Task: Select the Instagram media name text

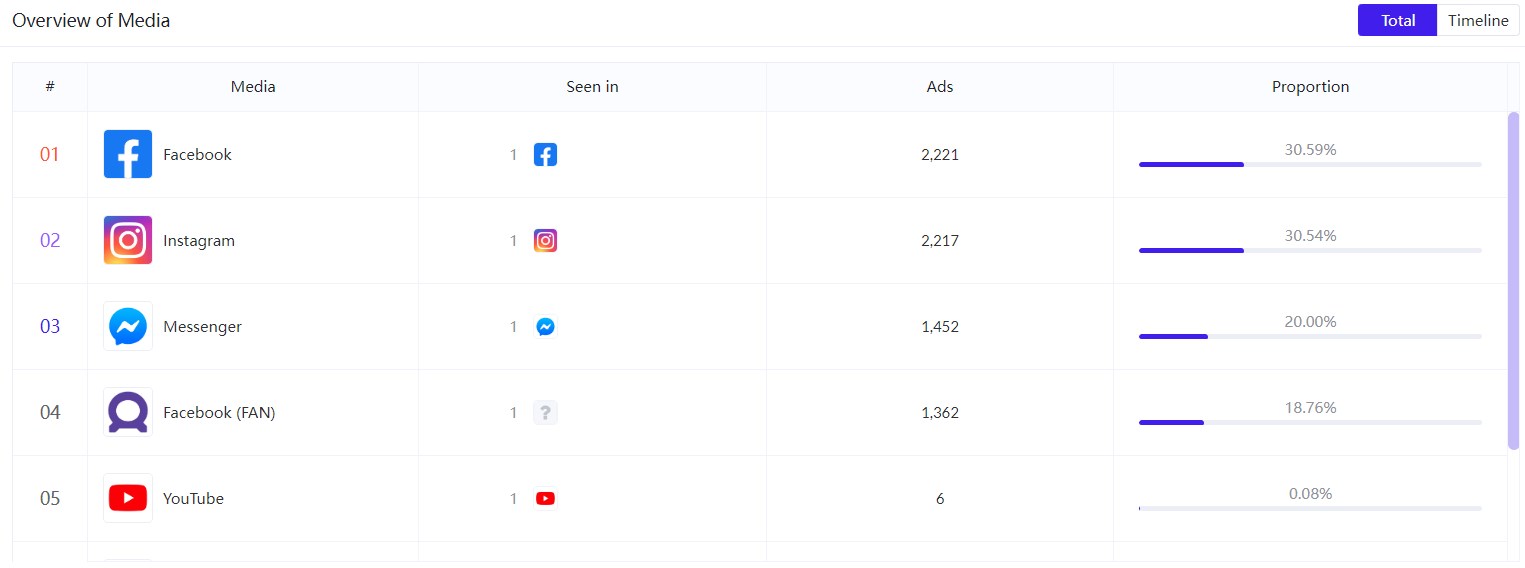Action: [199, 240]
